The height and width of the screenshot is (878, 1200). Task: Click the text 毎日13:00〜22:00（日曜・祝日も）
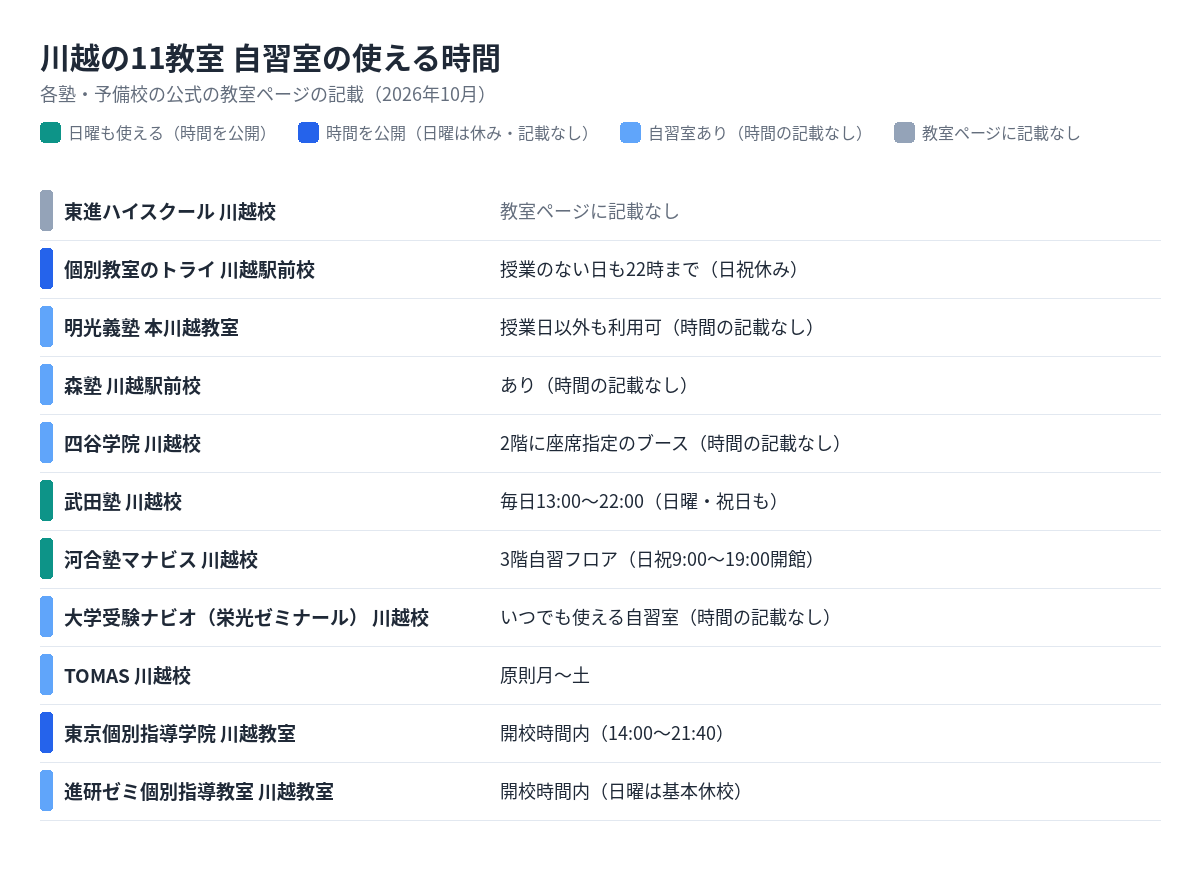click(x=644, y=502)
